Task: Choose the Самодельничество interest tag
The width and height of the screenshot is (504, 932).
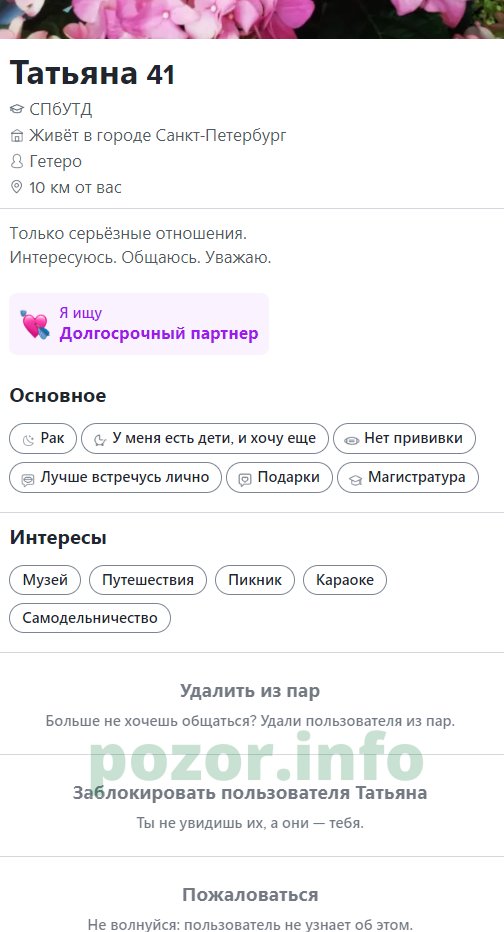Action: (x=90, y=618)
